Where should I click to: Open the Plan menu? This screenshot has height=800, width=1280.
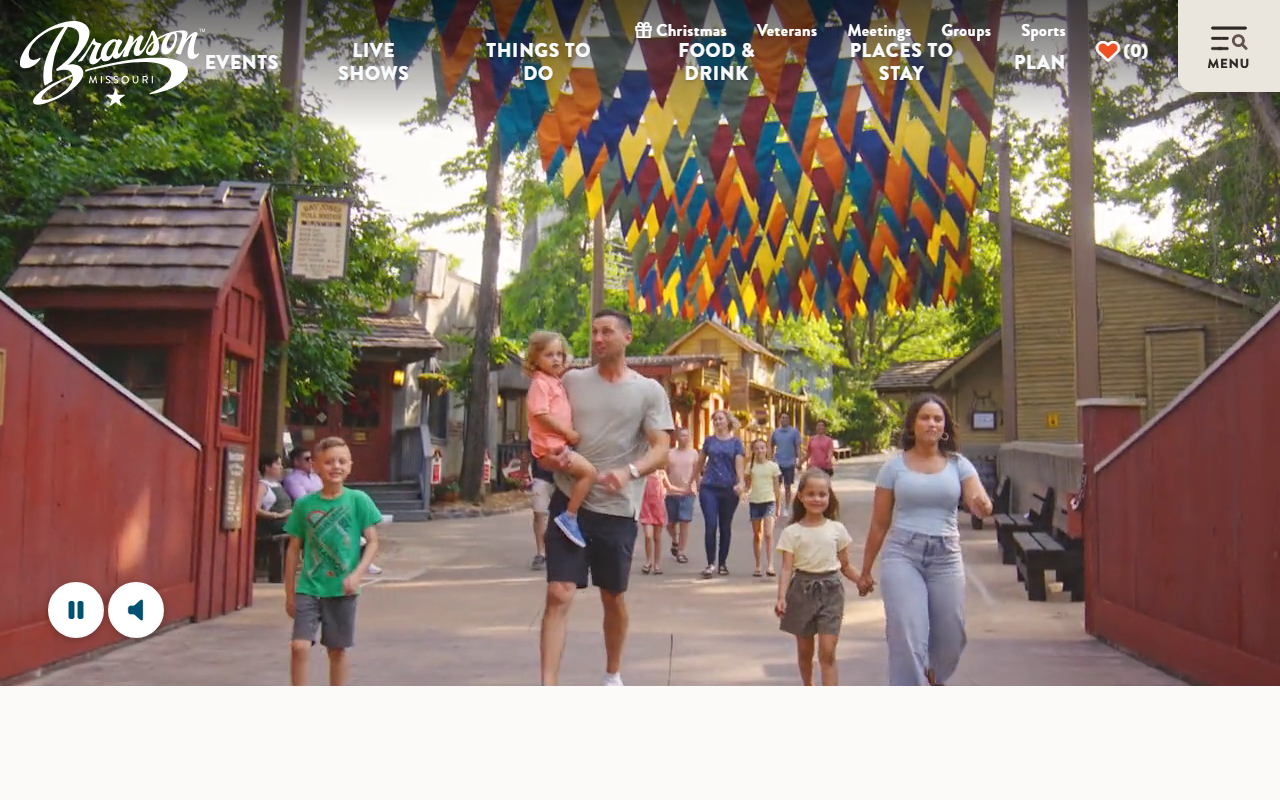pyautogui.click(x=1040, y=62)
